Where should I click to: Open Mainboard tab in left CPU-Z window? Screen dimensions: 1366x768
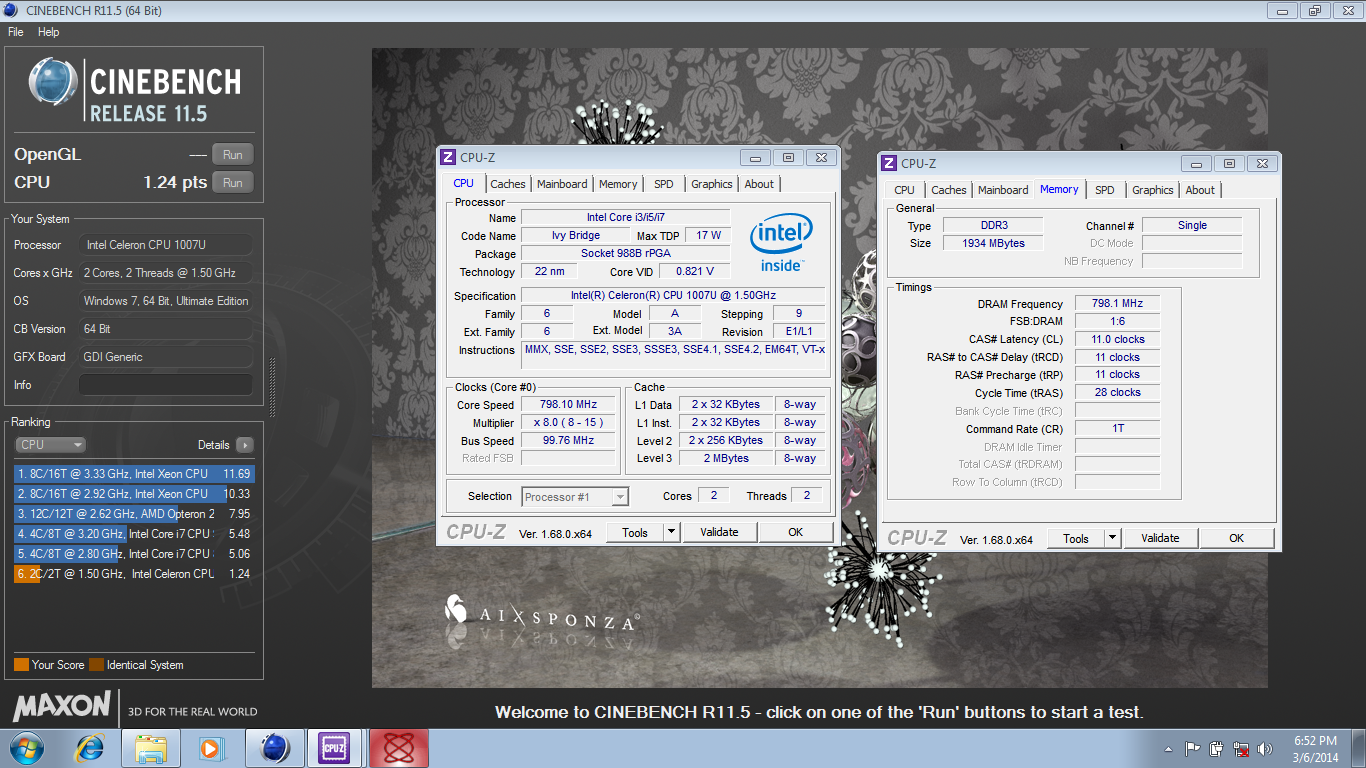[562, 184]
